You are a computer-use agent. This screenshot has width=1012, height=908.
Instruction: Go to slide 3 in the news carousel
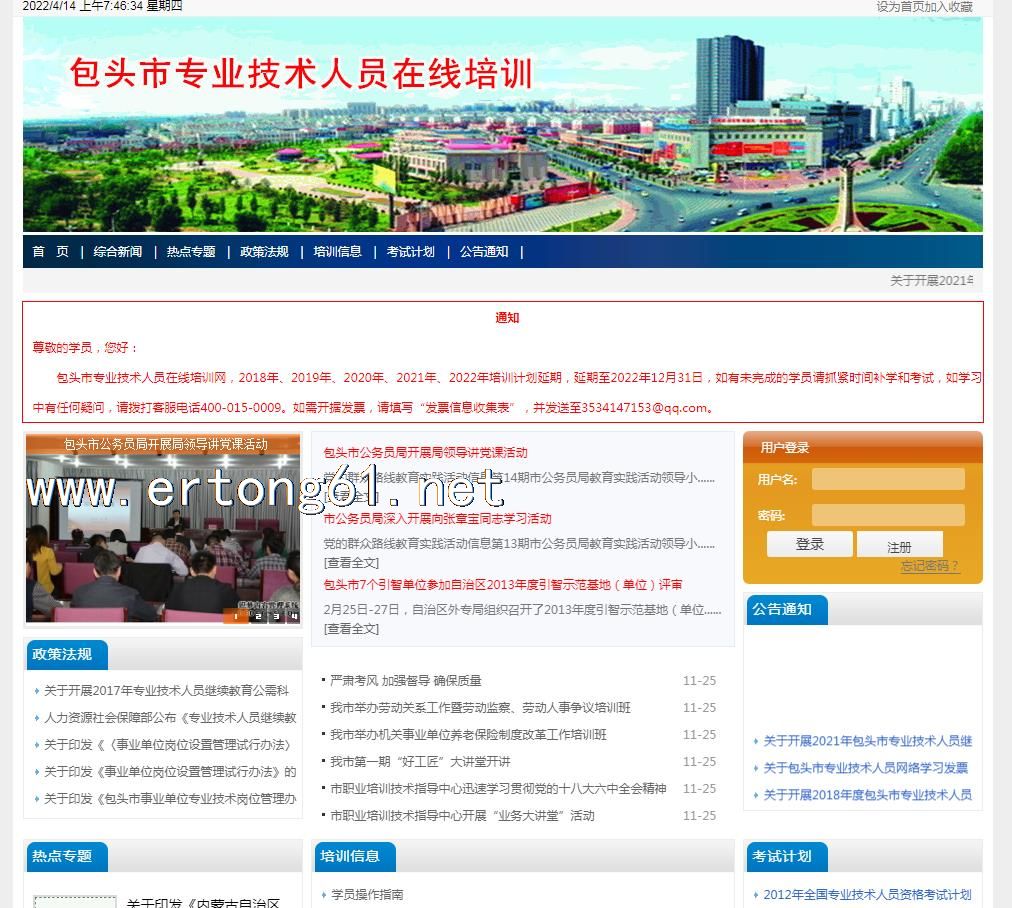coord(275,616)
